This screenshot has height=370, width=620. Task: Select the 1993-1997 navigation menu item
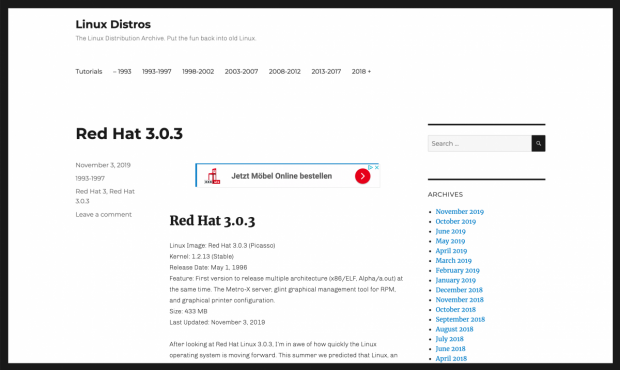coord(157,72)
